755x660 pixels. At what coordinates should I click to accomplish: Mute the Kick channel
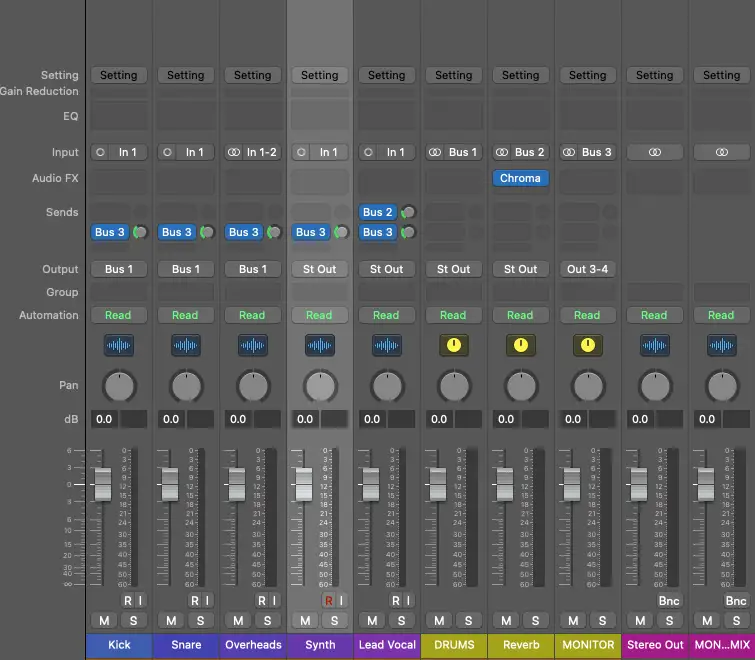pyautogui.click(x=104, y=621)
